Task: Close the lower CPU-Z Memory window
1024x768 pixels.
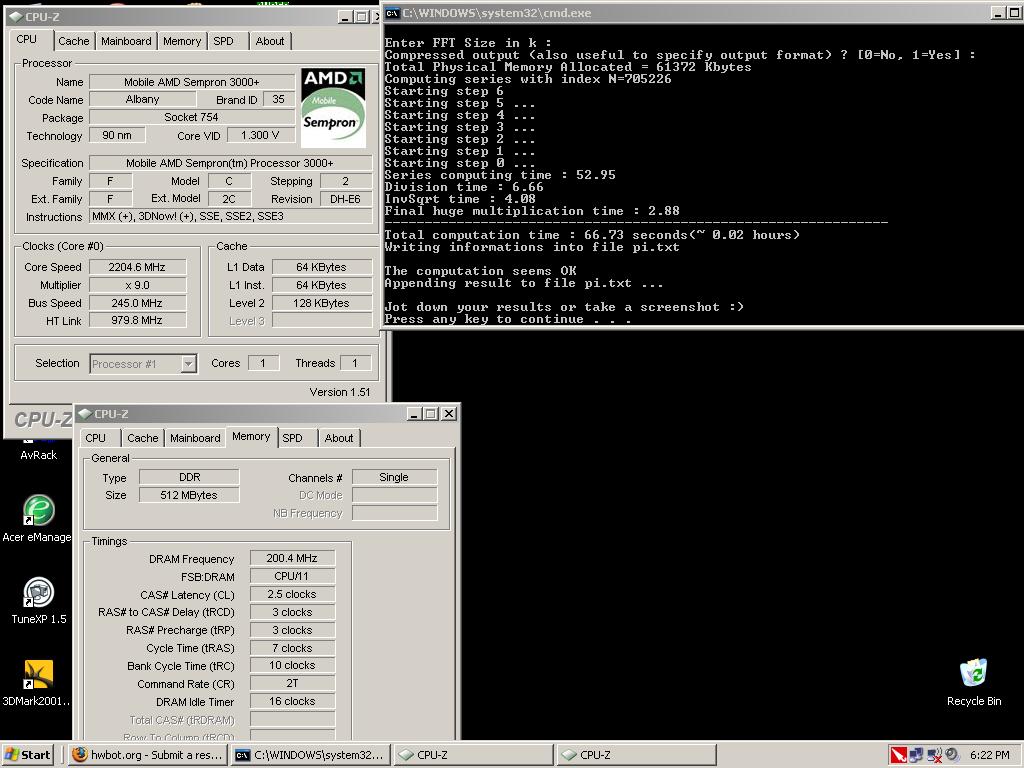Action: pyautogui.click(x=449, y=413)
